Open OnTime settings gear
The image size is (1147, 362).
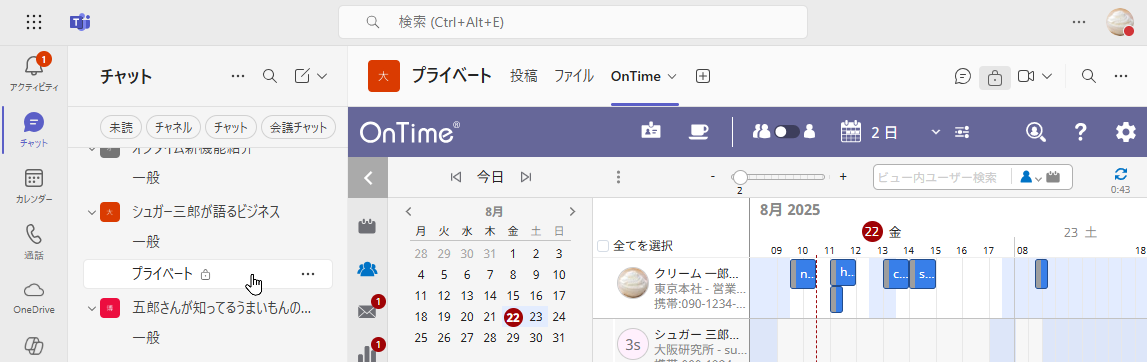tap(1126, 132)
